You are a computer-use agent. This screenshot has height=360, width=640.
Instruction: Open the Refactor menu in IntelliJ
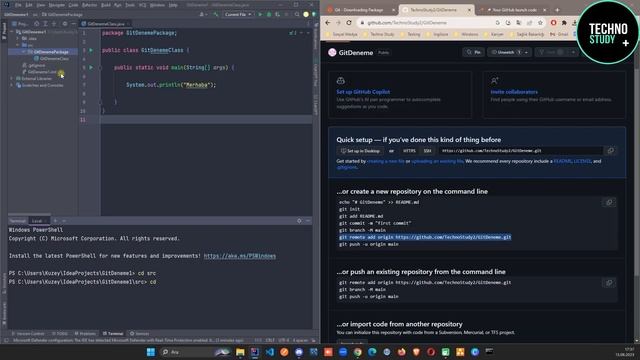[x=89, y=5]
